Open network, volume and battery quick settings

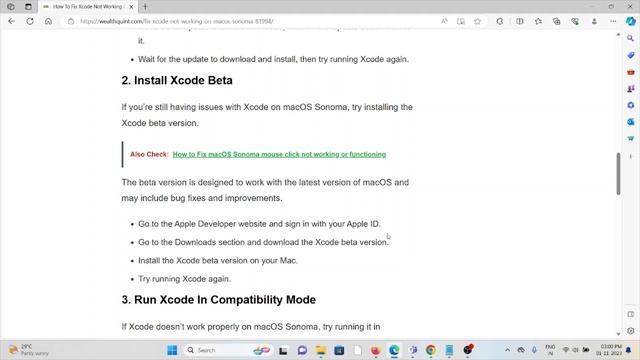(x=576, y=350)
